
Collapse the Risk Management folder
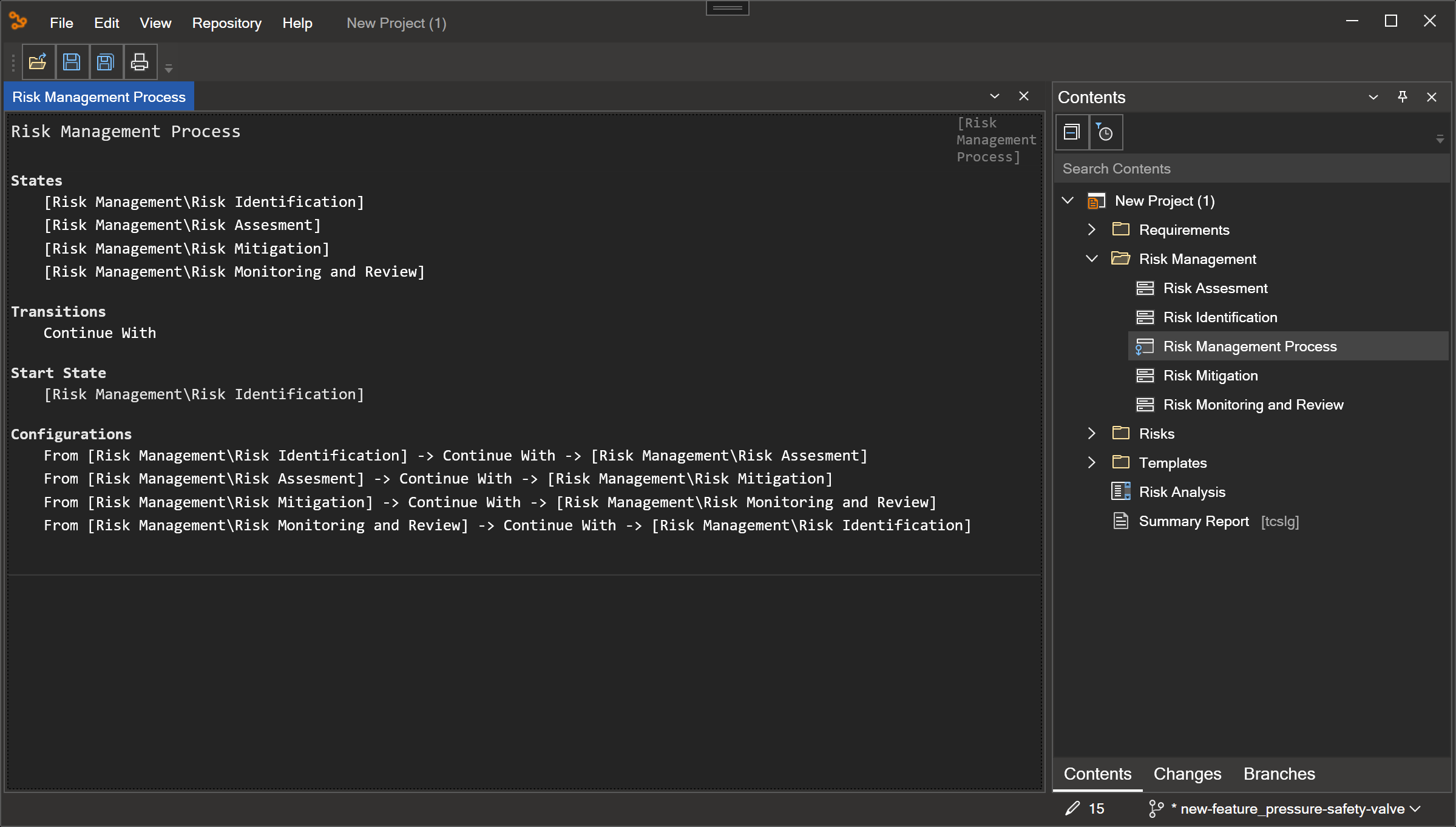pos(1092,259)
